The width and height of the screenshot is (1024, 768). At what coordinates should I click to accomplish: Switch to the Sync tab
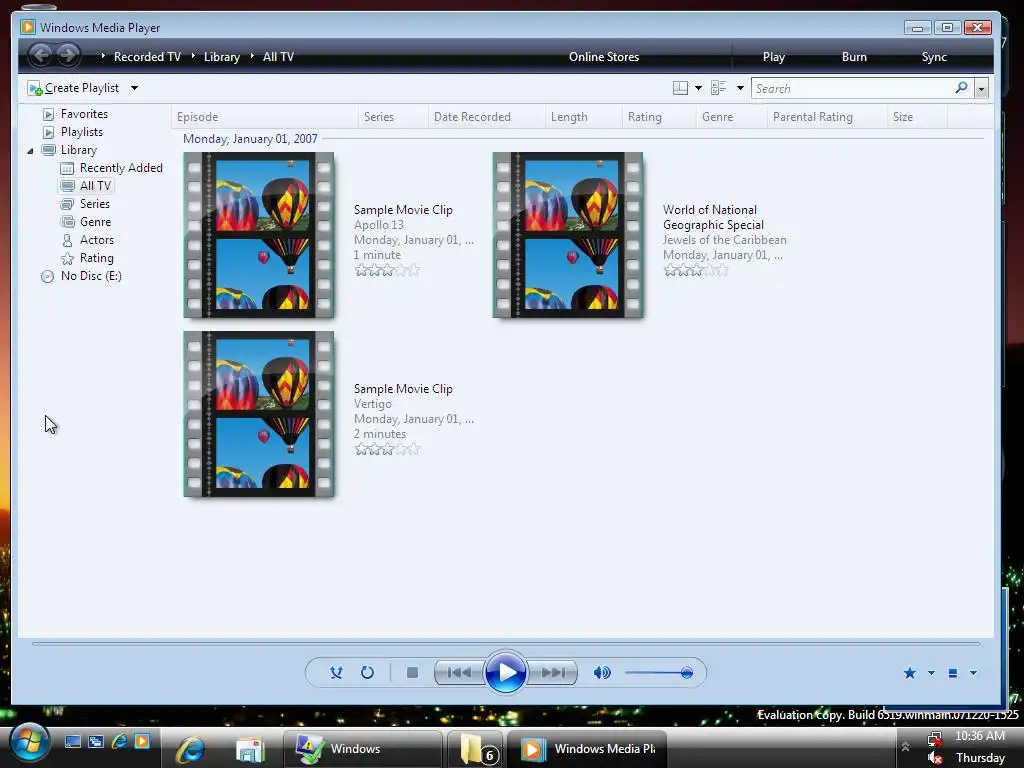(934, 57)
